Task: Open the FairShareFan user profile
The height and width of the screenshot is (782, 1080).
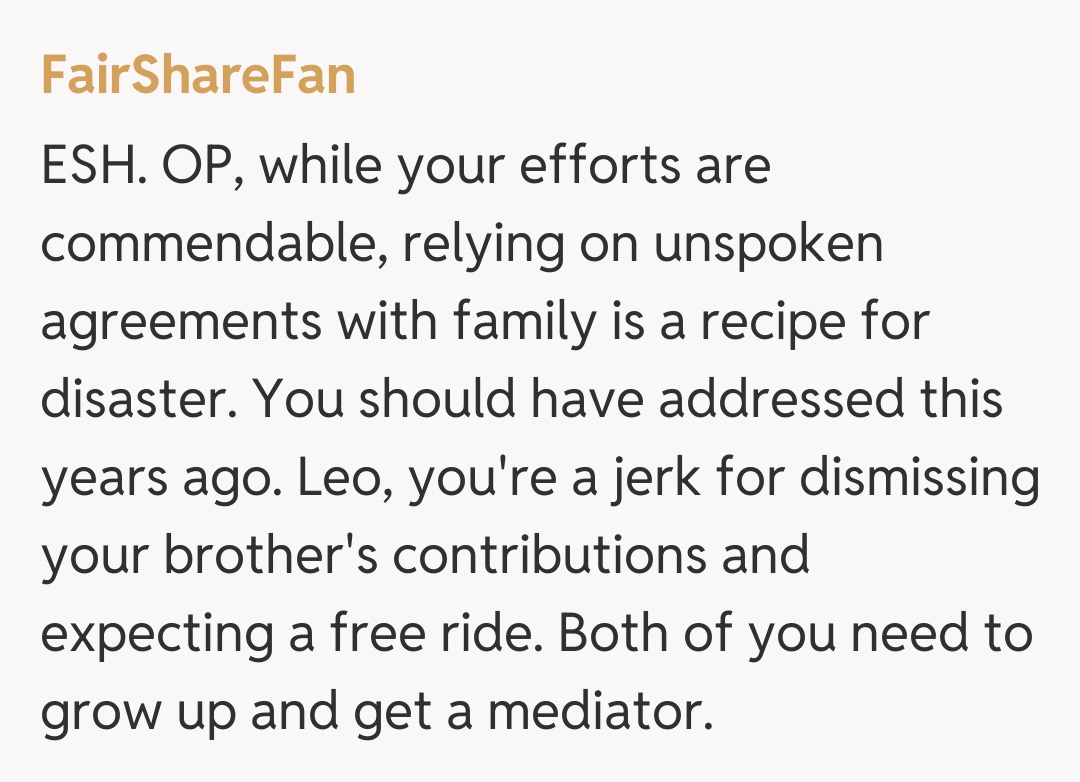Action: (x=198, y=76)
